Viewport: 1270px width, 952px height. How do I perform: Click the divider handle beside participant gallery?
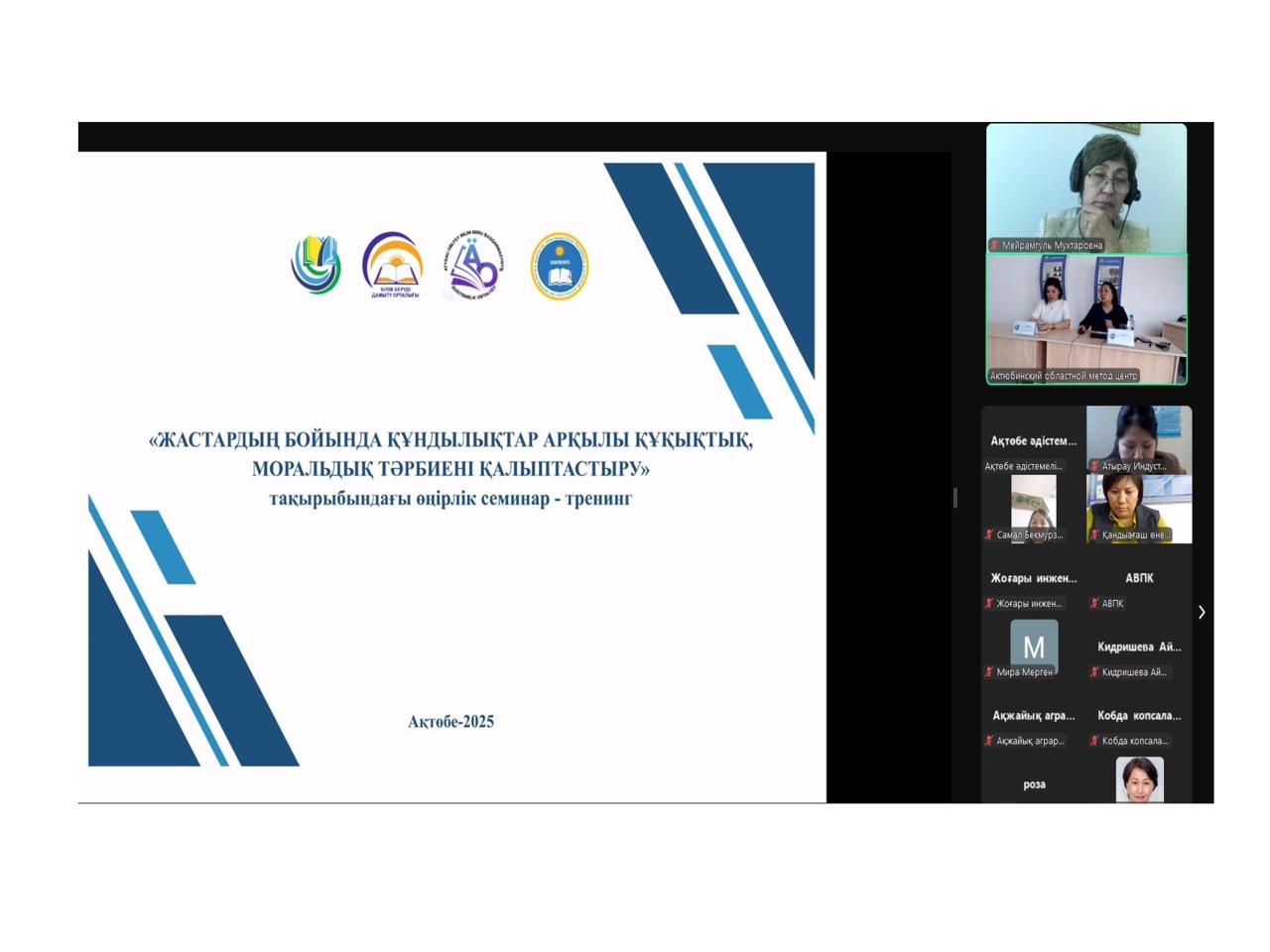pyautogui.click(x=955, y=498)
